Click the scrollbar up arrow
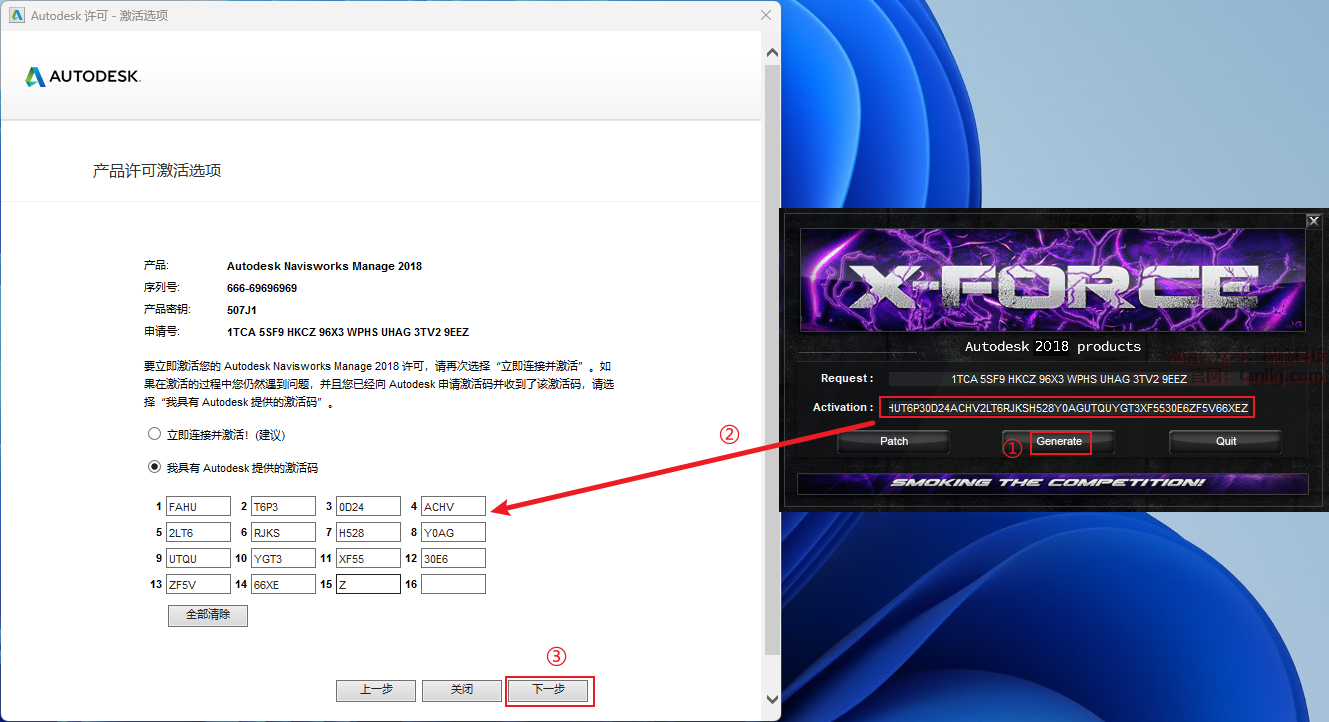Screen dimensions: 1329x722 pos(771,52)
